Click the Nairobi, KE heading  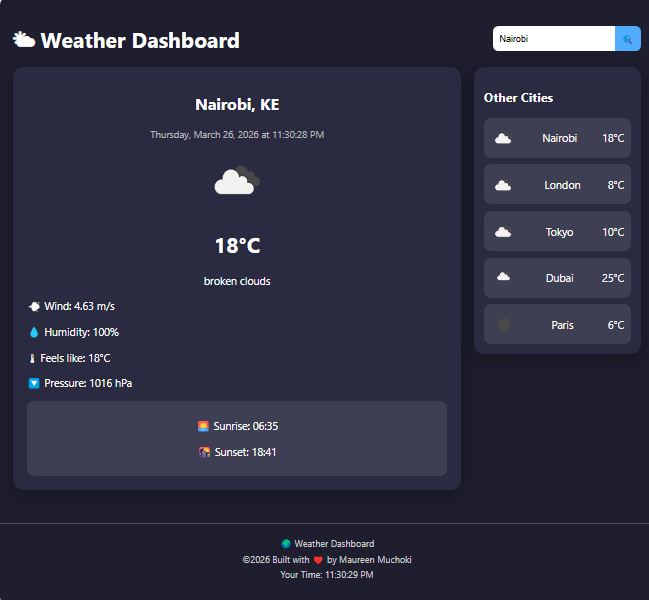pyautogui.click(x=237, y=105)
